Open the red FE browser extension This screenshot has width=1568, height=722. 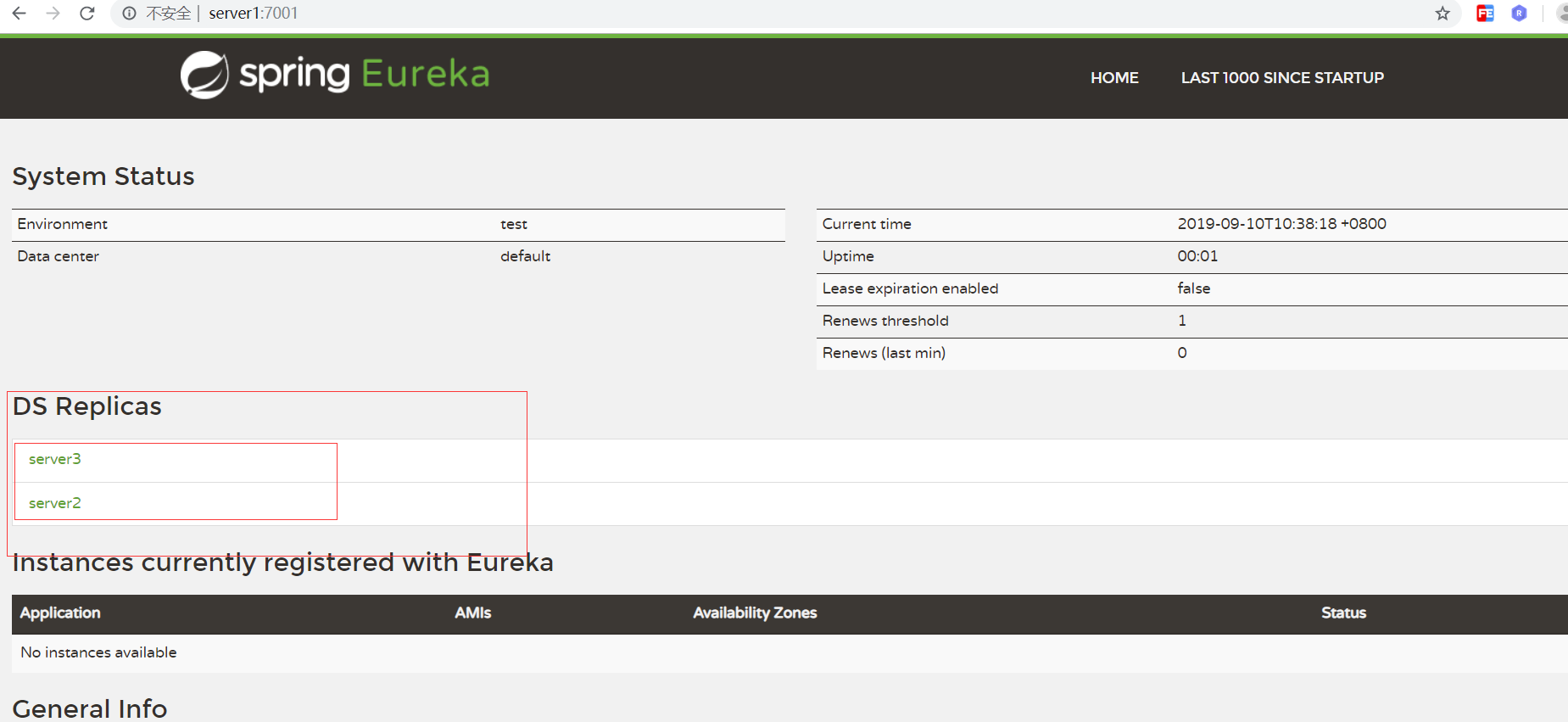tap(1485, 14)
